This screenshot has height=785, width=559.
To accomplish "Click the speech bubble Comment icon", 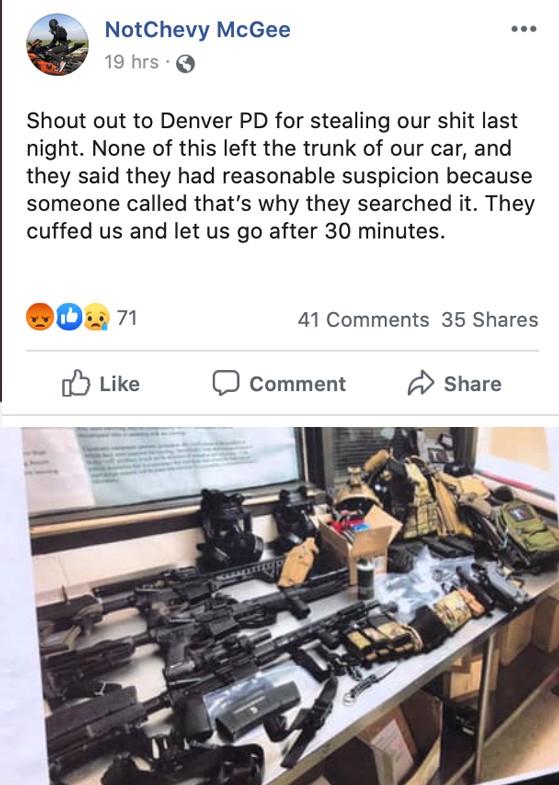I will (226, 383).
